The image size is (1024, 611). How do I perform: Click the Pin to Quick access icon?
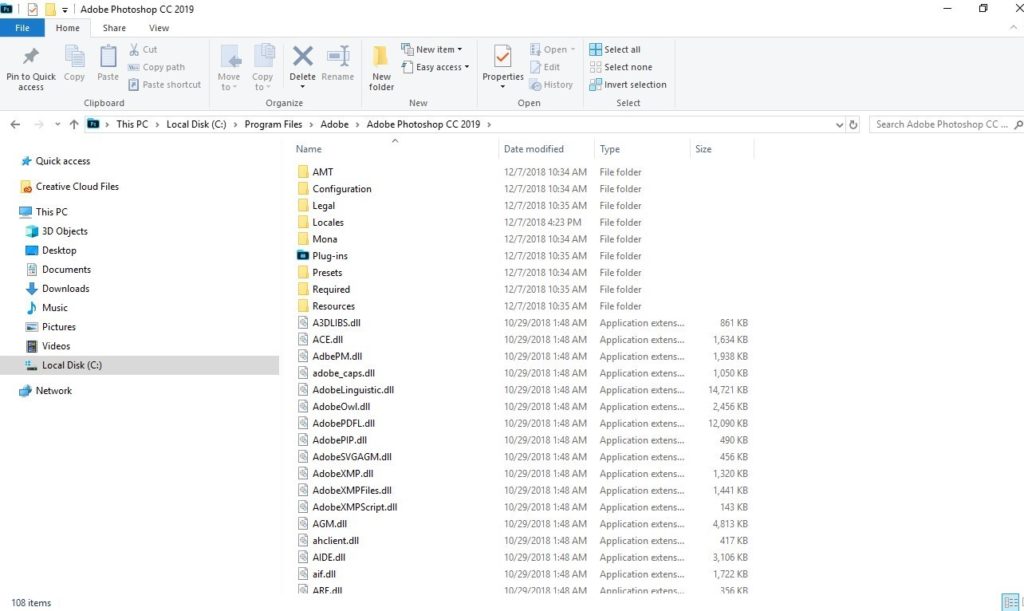click(30, 58)
